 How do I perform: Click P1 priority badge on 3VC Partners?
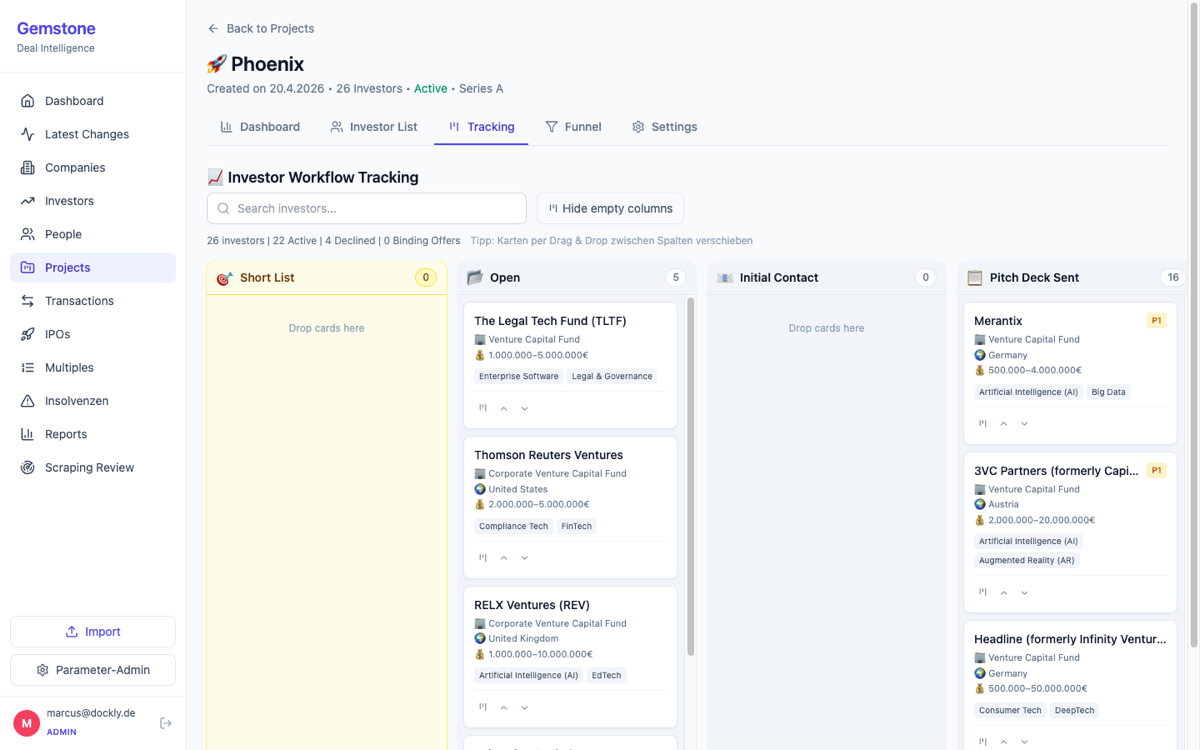(x=1156, y=470)
